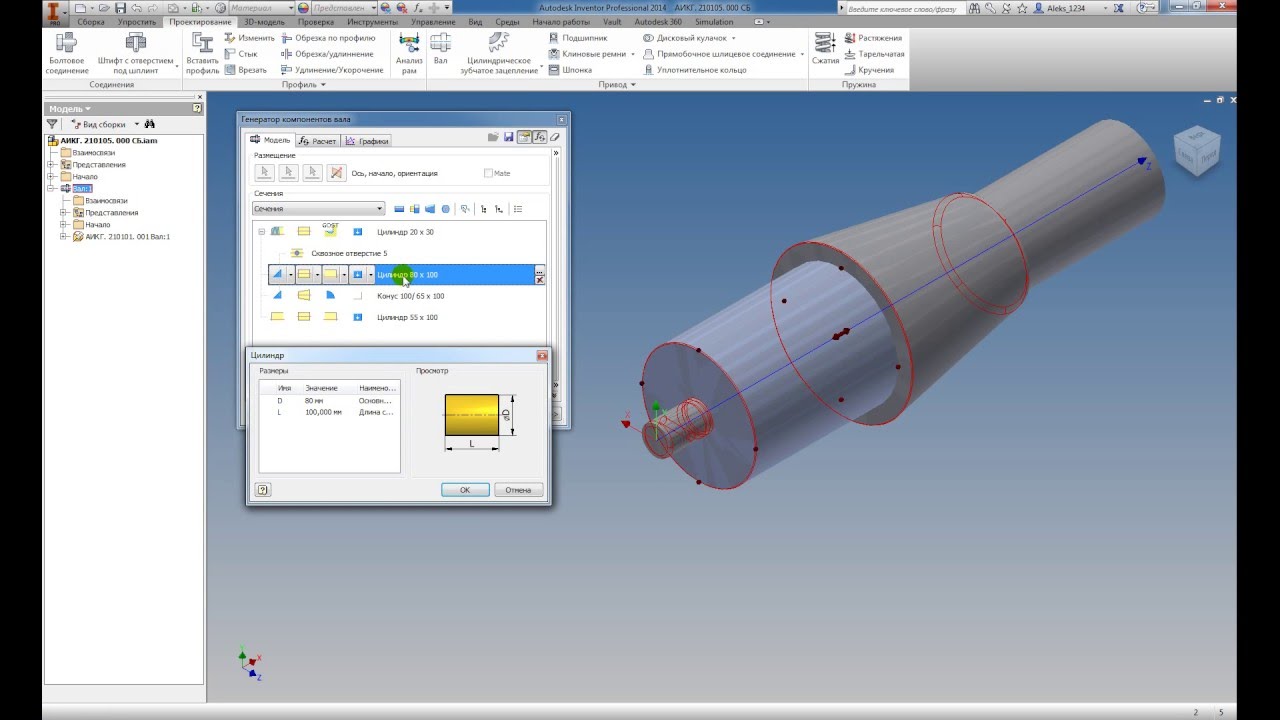Image resolution: width=1280 pixels, height=720 pixels.
Task: Click the first placement selection button
Action: (x=263, y=173)
